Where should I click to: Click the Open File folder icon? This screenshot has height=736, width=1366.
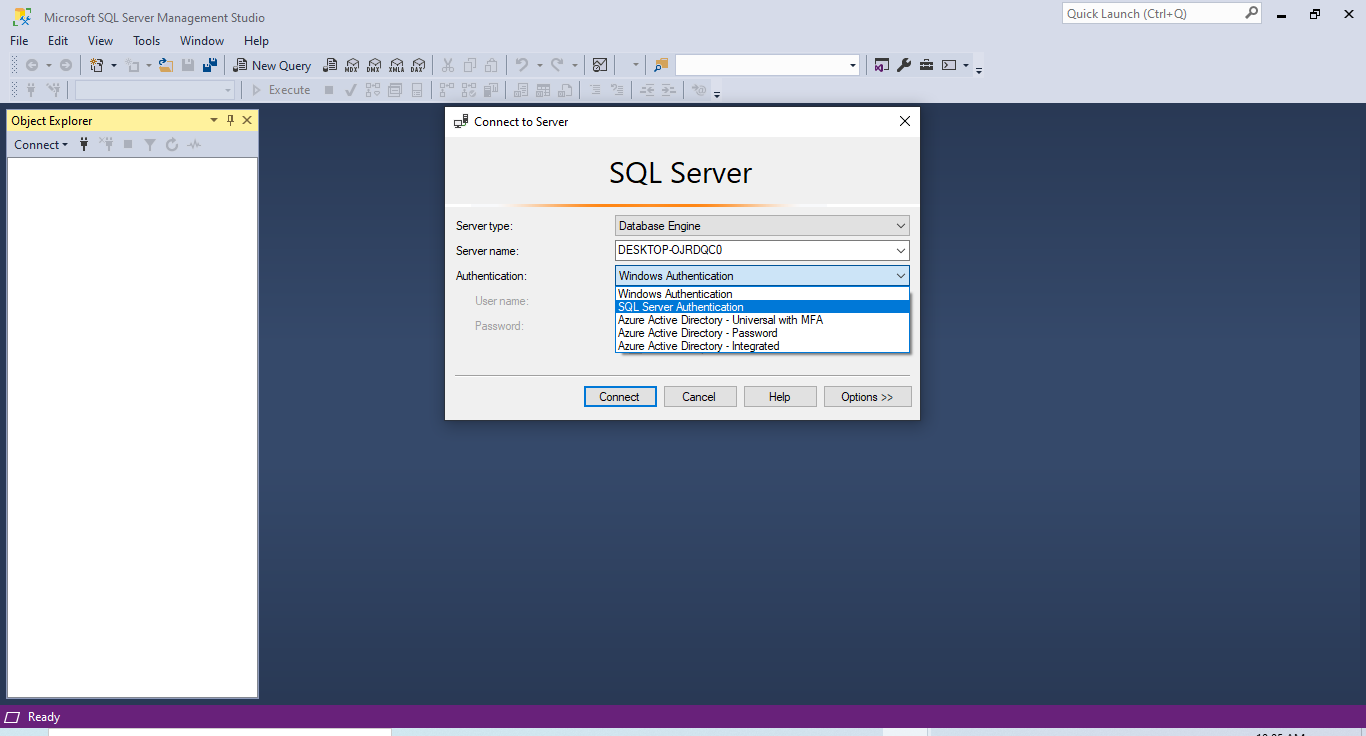coord(166,65)
